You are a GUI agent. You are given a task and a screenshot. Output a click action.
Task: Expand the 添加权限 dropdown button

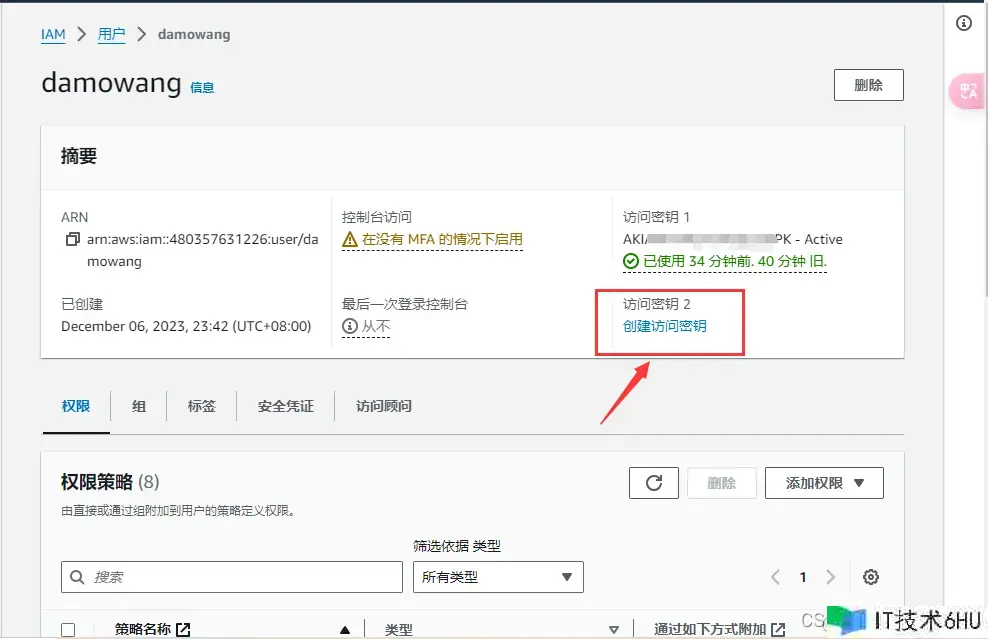[x=824, y=483]
